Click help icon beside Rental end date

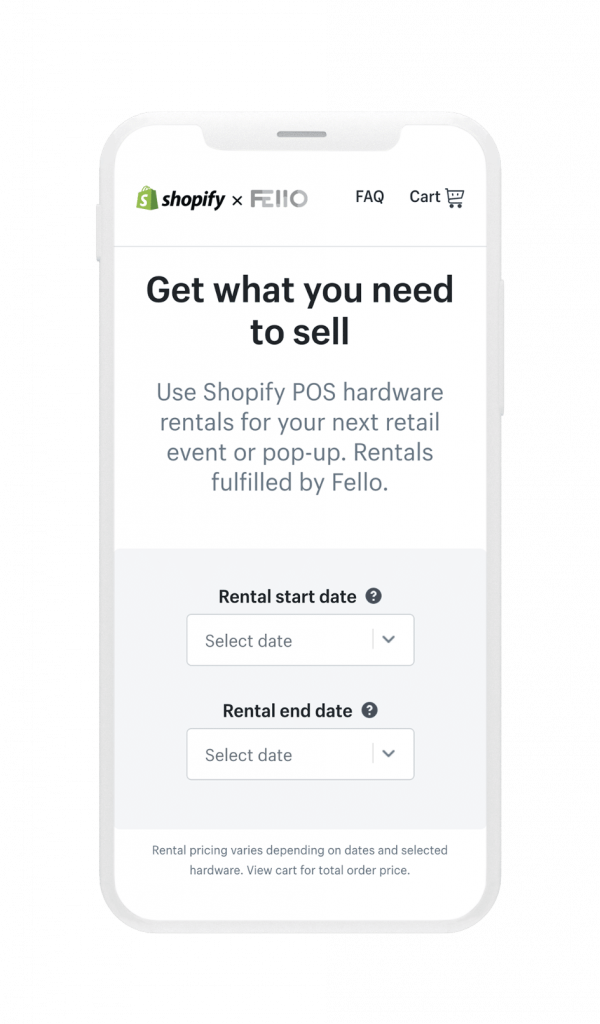369,710
